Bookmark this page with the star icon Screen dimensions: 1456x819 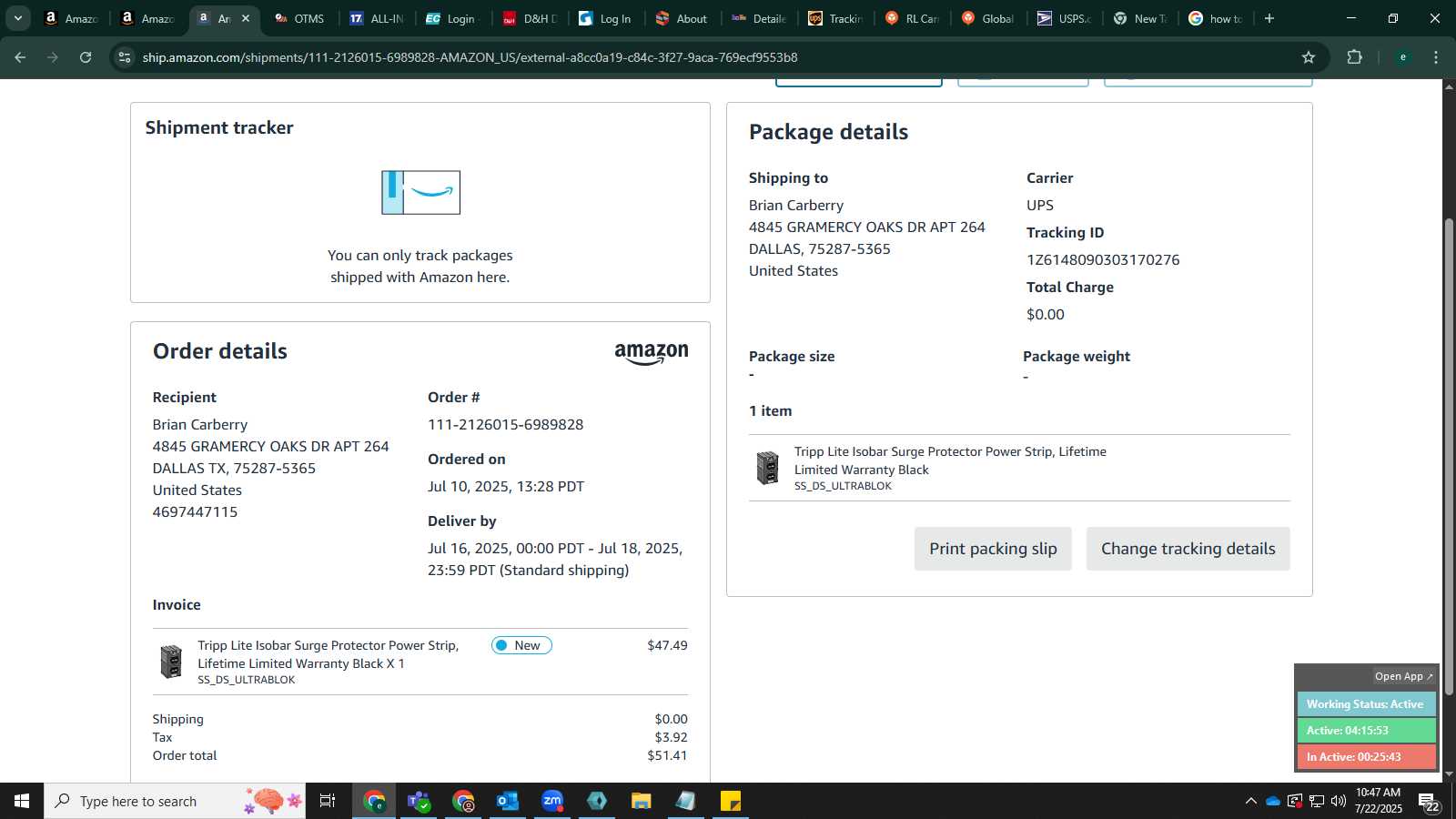click(x=1309, y=57)
